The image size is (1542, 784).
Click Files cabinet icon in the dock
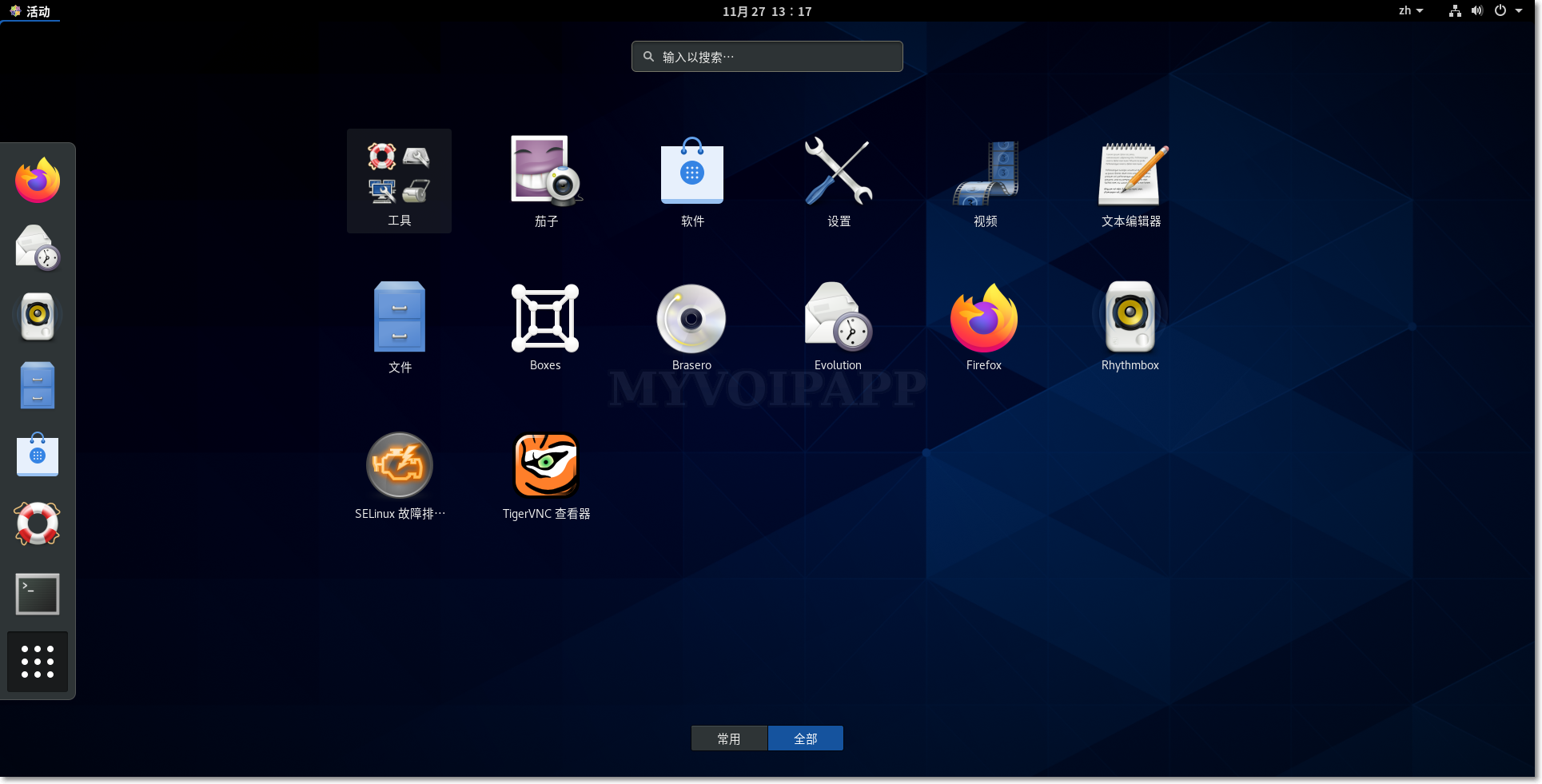[x=38, y=385]
